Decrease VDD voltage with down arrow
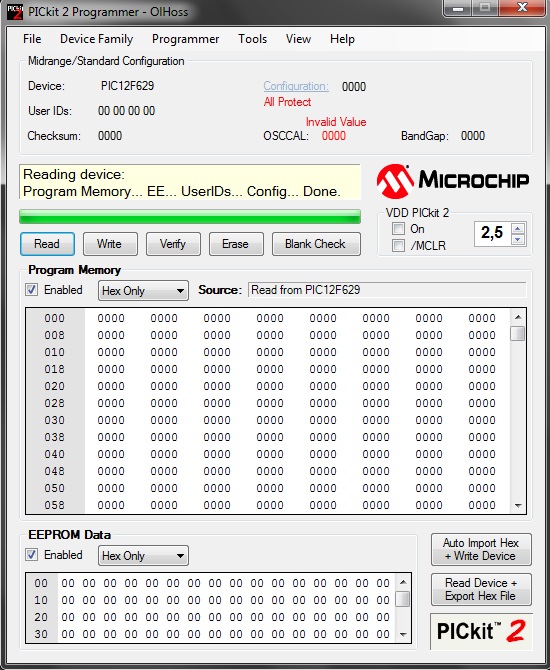Image resolution: width=550 pixels, height=670 pixels. click(x=518, y=239)
